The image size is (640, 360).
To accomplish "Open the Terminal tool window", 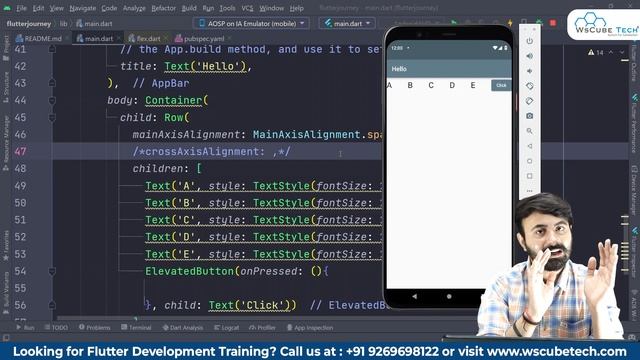I will click(x=136, y=327).
